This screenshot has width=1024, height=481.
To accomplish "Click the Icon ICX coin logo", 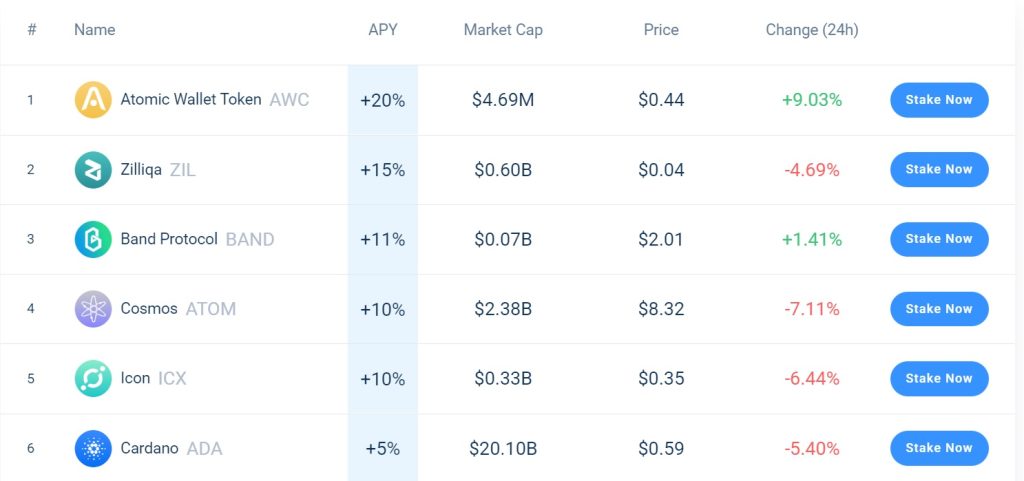I will tap(93, 379).
